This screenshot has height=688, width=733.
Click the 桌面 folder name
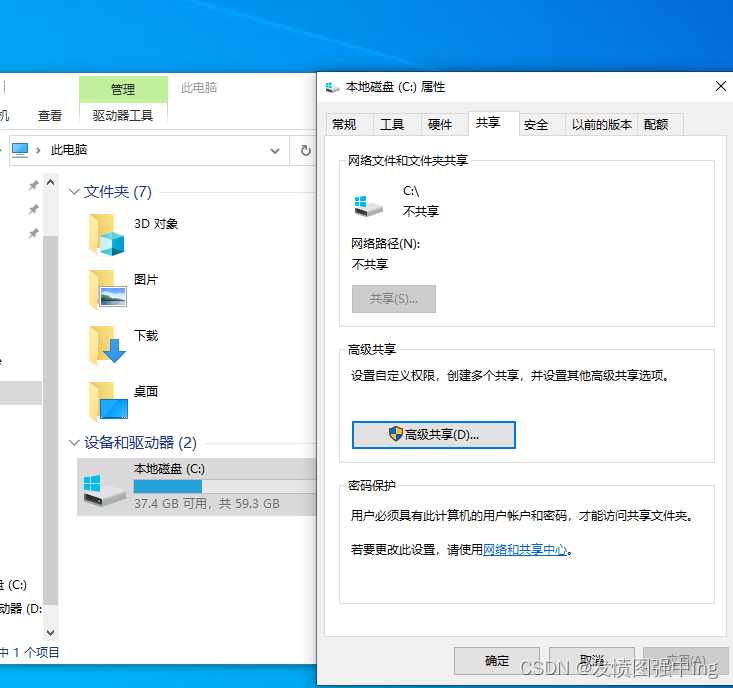click(146, 391)
